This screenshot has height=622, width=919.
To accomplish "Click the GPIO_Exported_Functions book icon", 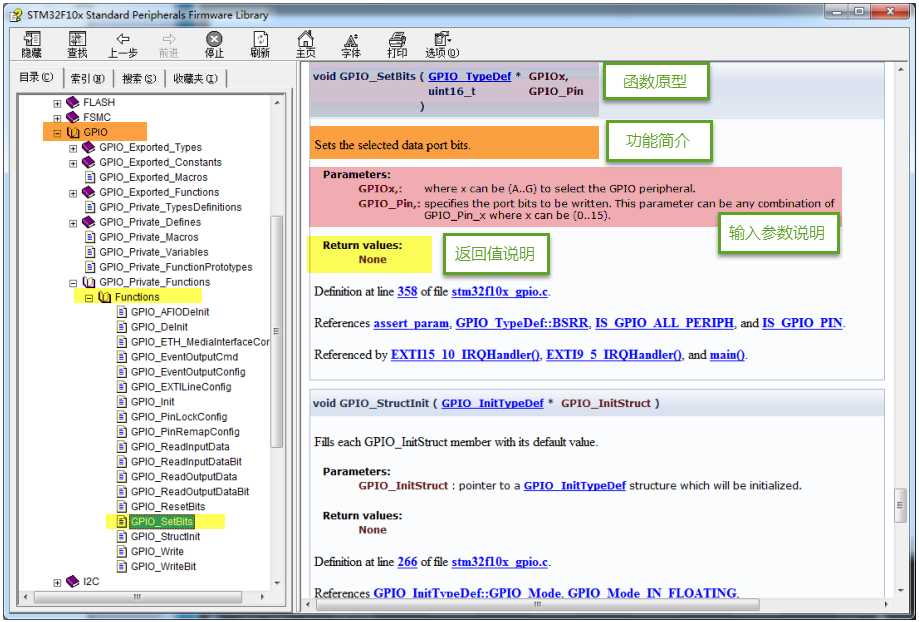I will pyautogui.click(x=89, y=192).
